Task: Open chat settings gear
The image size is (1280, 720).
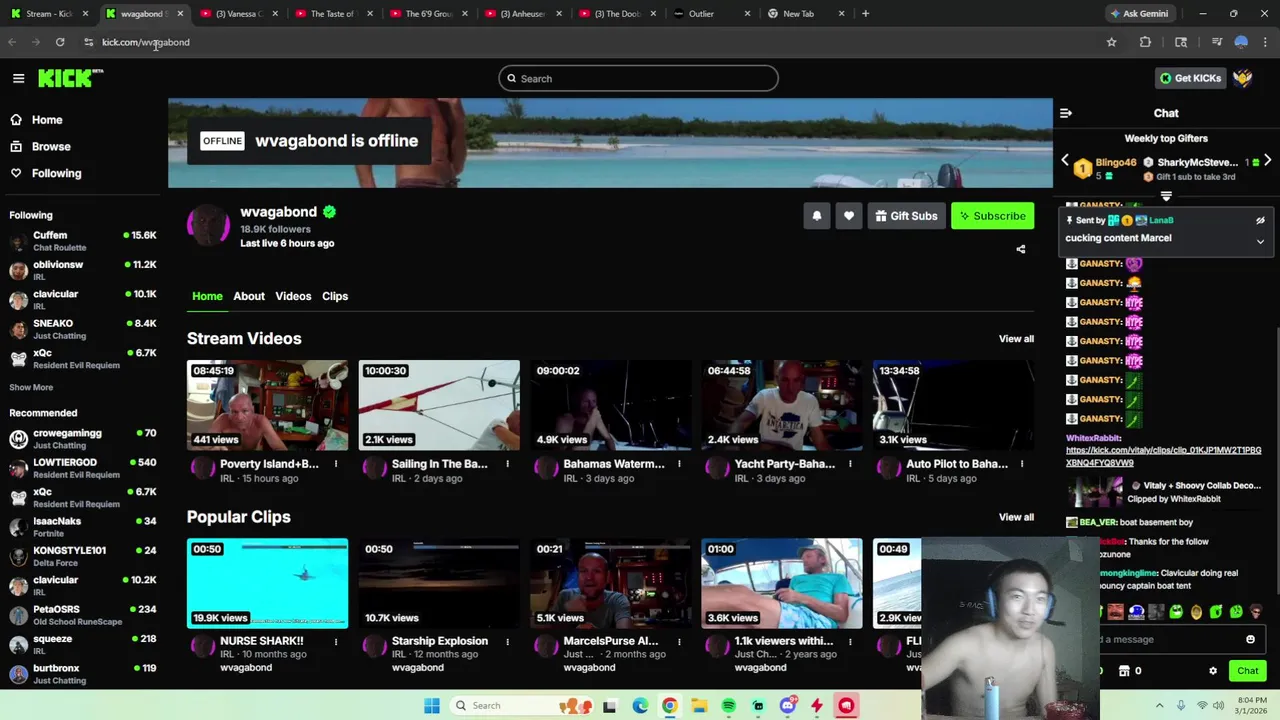Action: (1213, 671)
